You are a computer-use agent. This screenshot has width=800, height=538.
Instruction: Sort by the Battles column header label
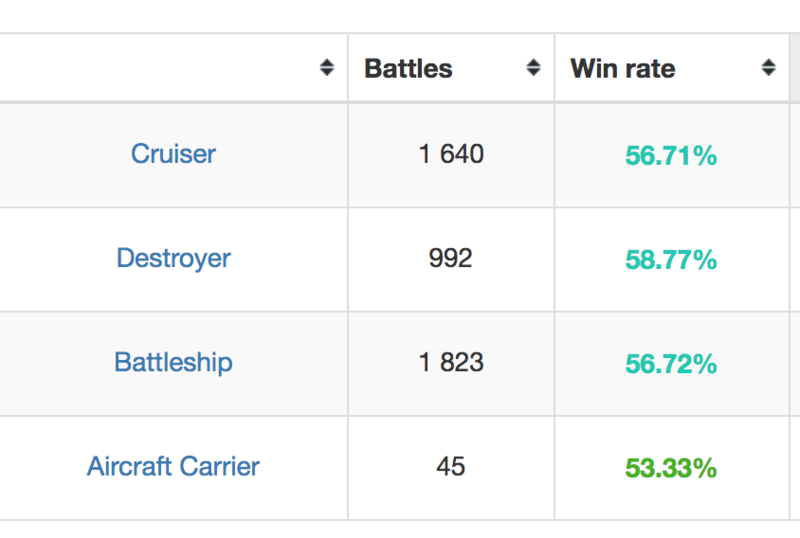408,68
